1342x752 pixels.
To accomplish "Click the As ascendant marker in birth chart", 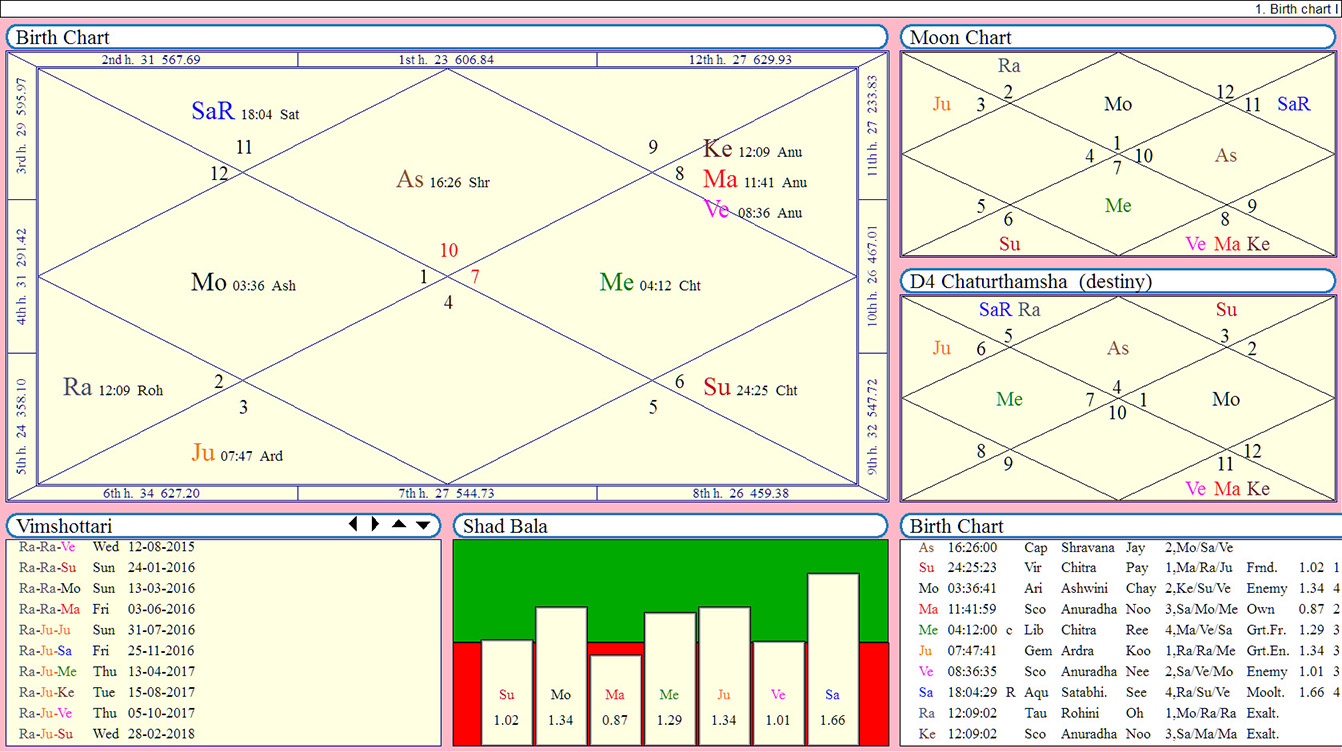I will click(x=410, y=180).
